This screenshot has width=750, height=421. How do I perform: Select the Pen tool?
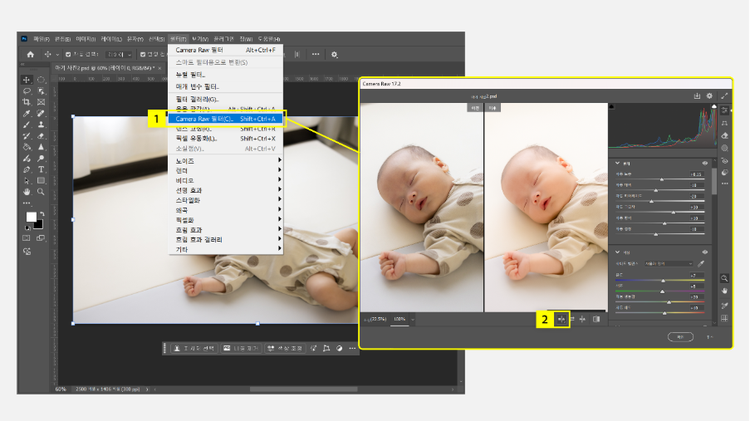(x=26, y=169)
